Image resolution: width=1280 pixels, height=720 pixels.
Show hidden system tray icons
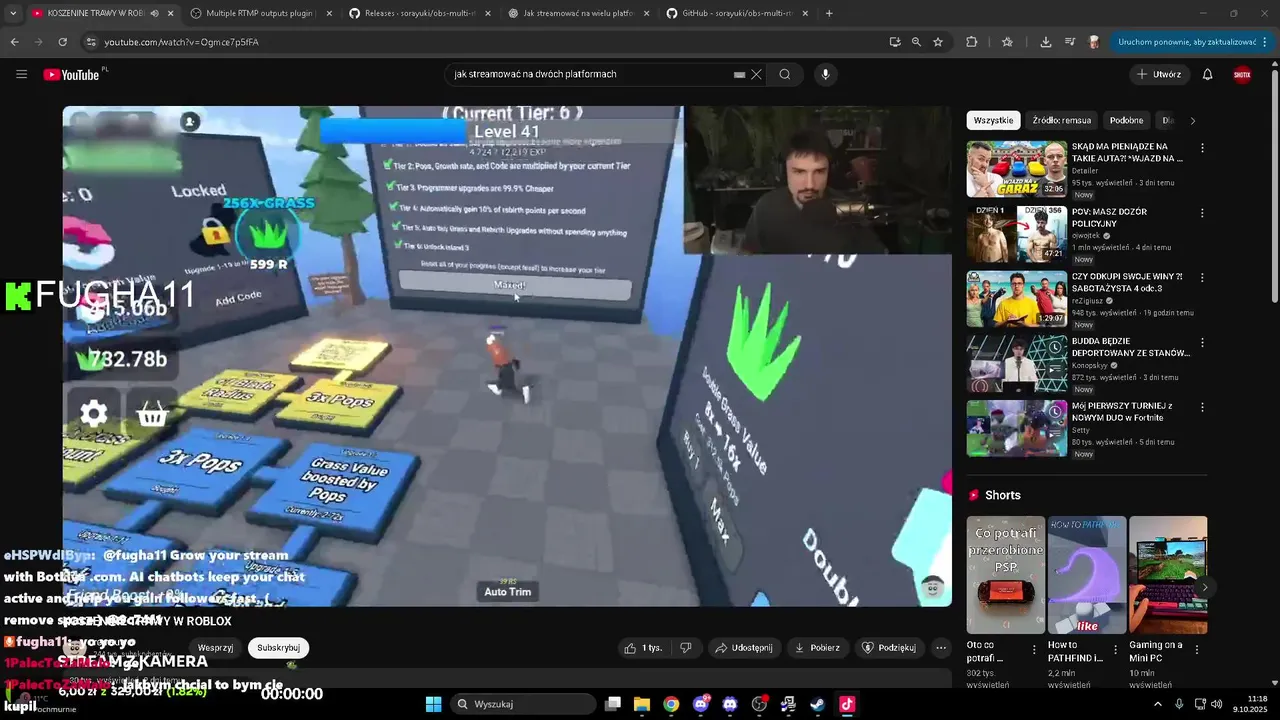coord(1158,704)
